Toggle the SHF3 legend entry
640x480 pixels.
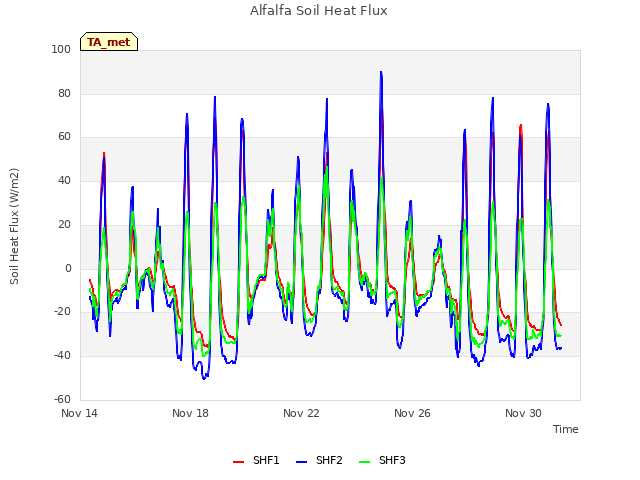click(382, 460)
